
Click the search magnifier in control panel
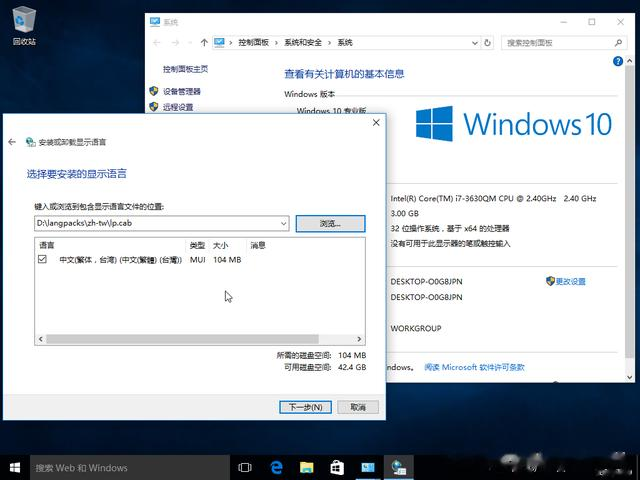tap(618, 42)
